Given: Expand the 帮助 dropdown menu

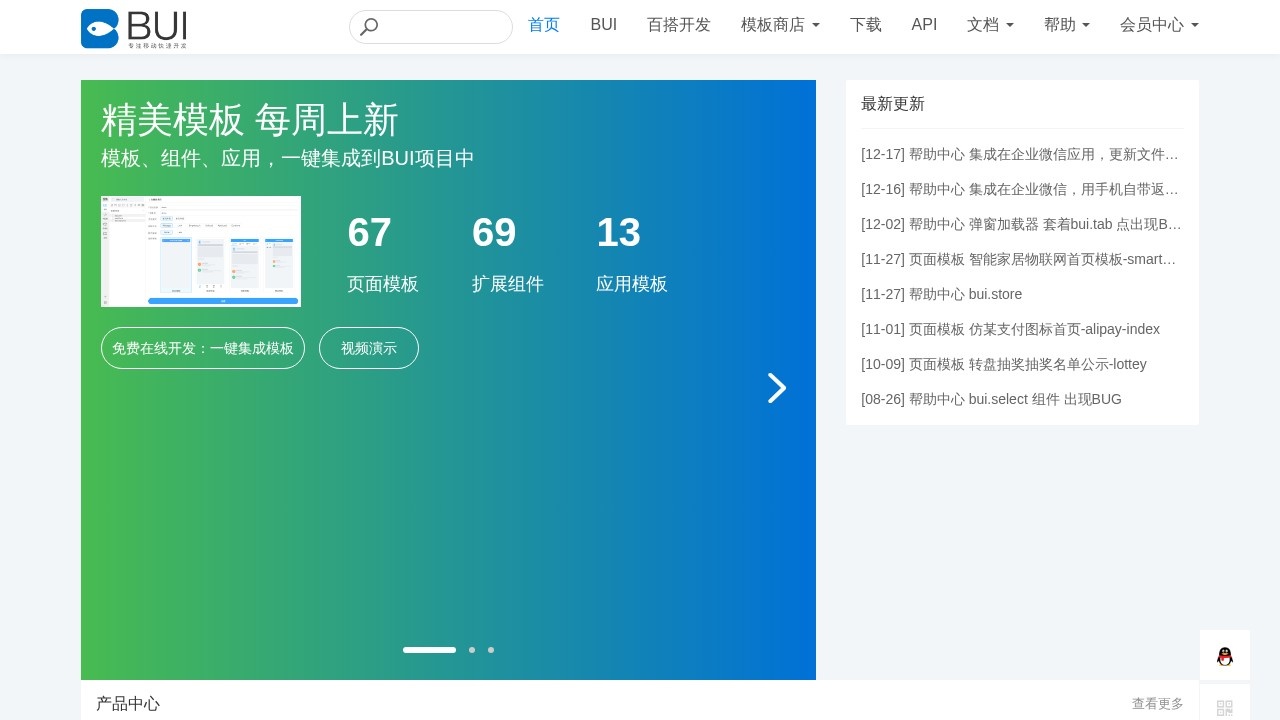Looking at the screenshot, I should point(1066,25).
